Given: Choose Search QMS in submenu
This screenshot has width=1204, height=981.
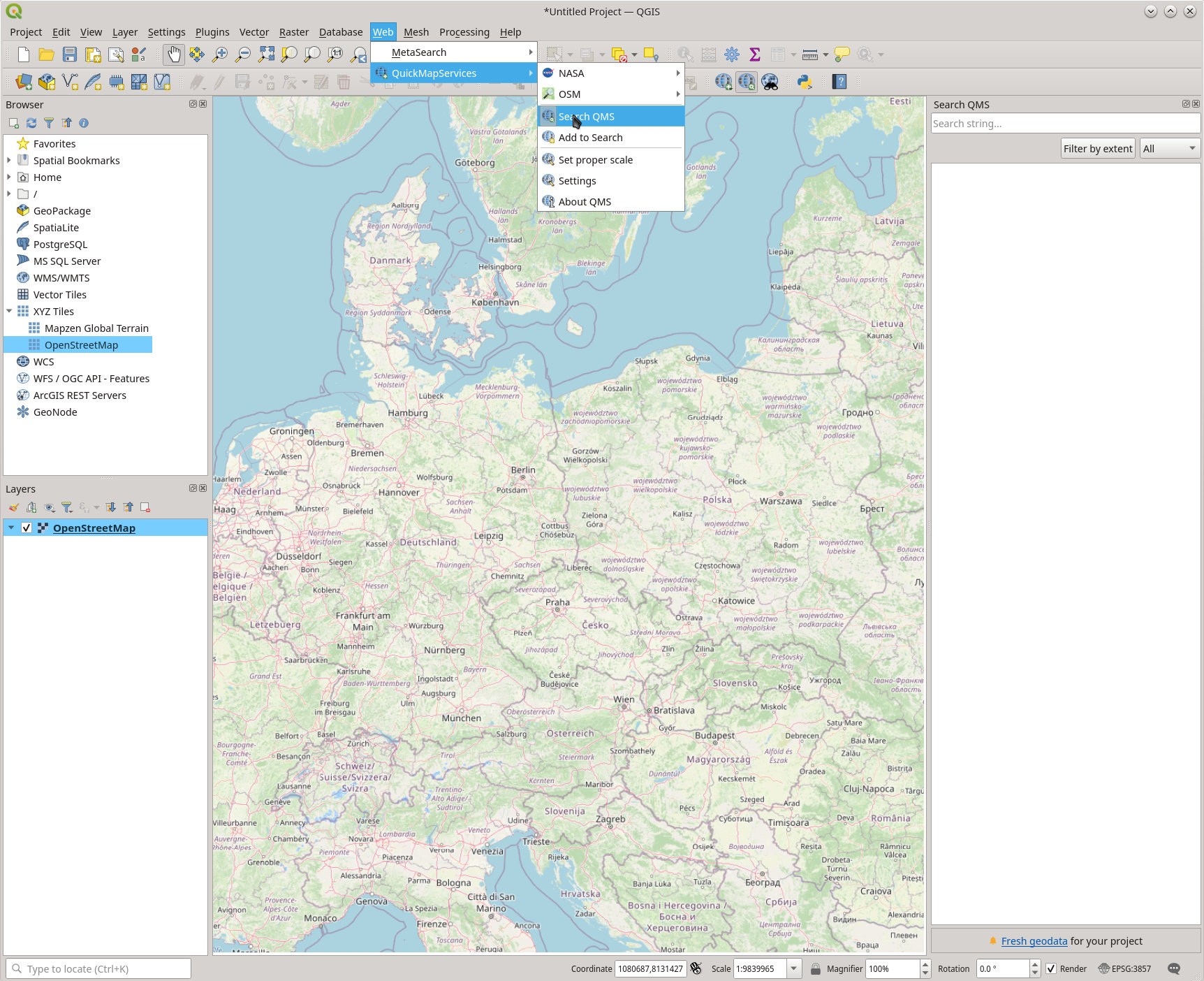Looking at the screenshot, I should point(611,117).
